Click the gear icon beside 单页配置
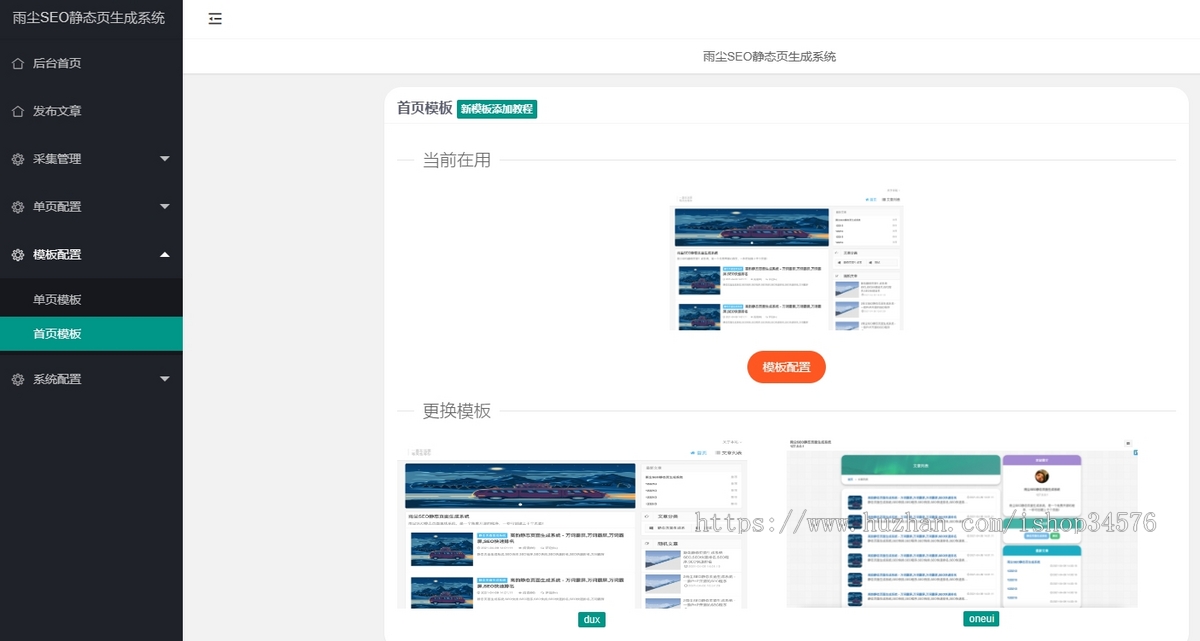This screenshot has width=1200, height=641. pos(17,207)
